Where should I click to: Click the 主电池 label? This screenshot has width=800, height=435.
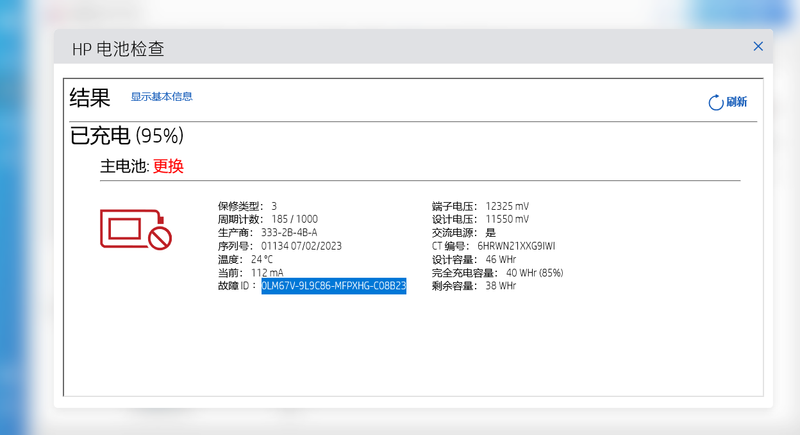point(122,166)
